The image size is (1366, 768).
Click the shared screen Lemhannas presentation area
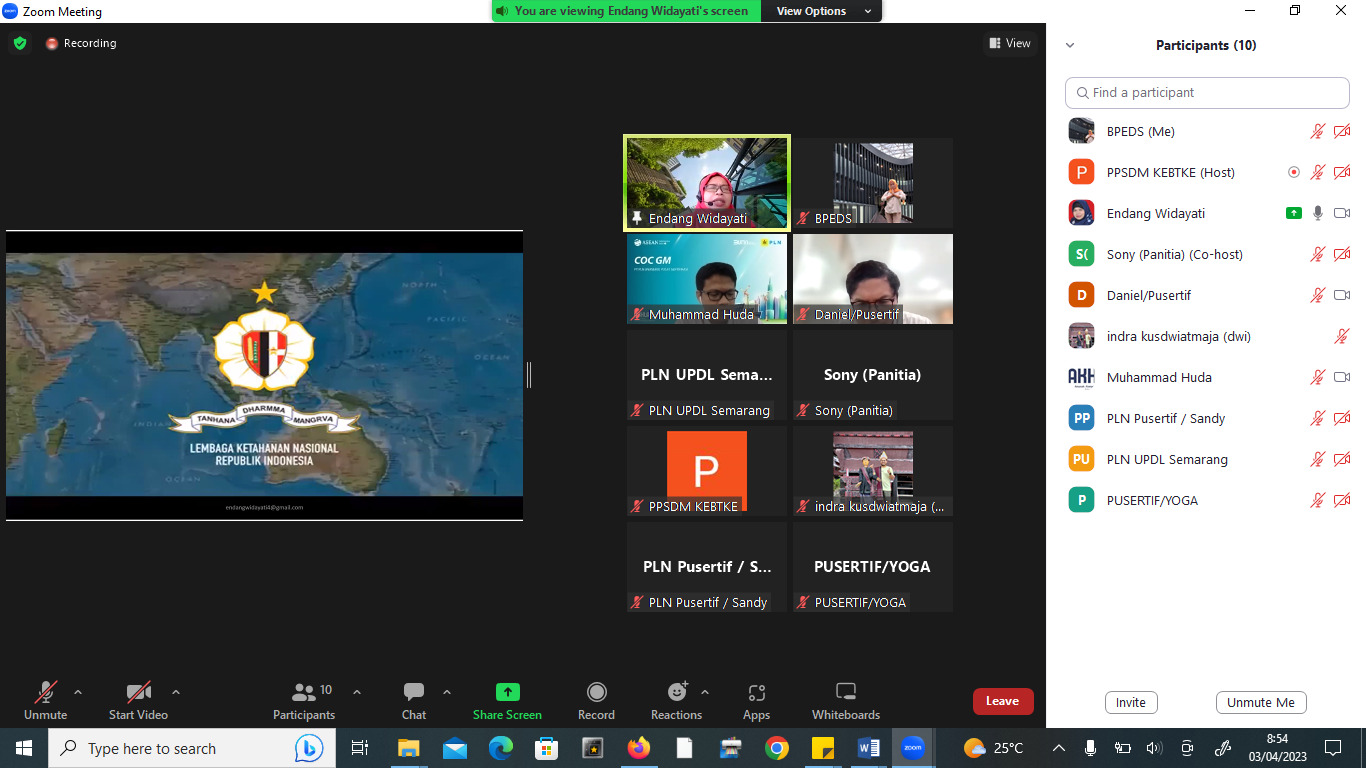(264, 375)
